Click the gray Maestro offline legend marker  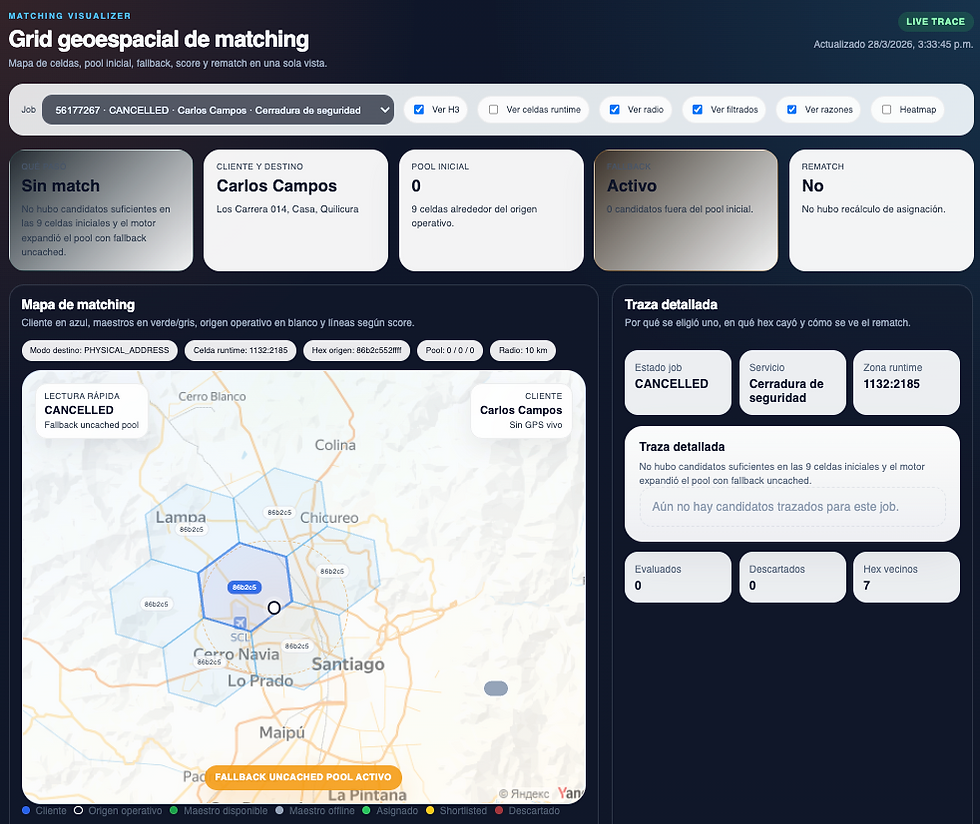pos(278,812)
